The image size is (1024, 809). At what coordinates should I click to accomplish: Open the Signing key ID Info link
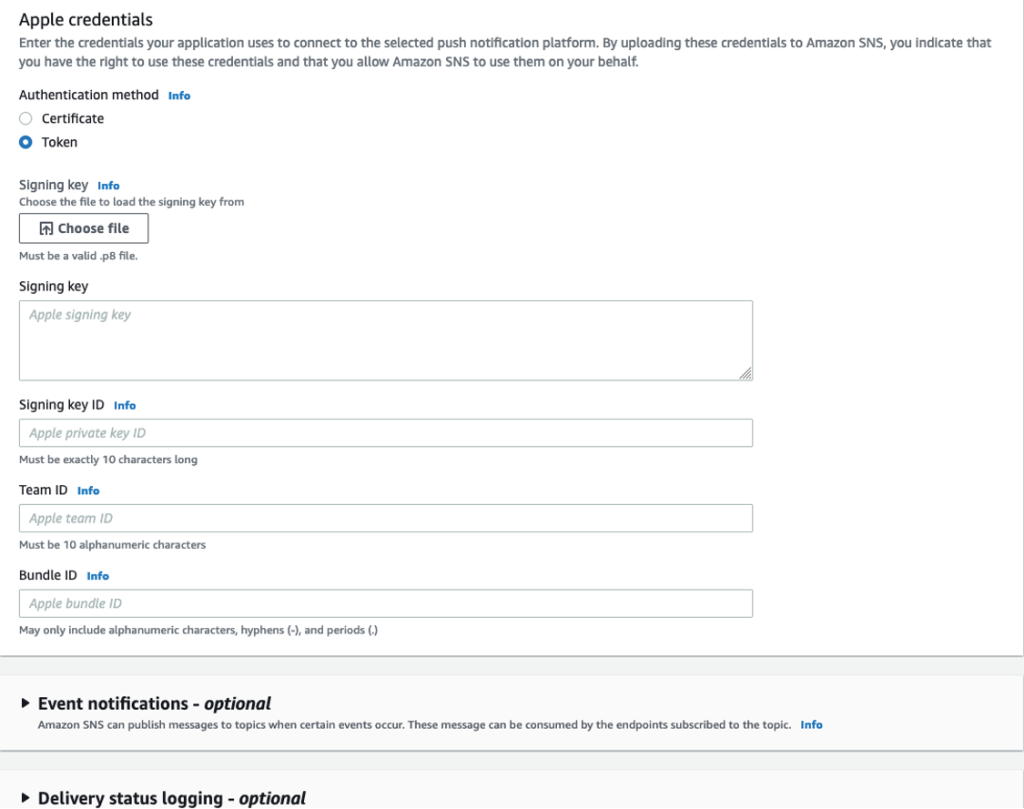[124, 405]
